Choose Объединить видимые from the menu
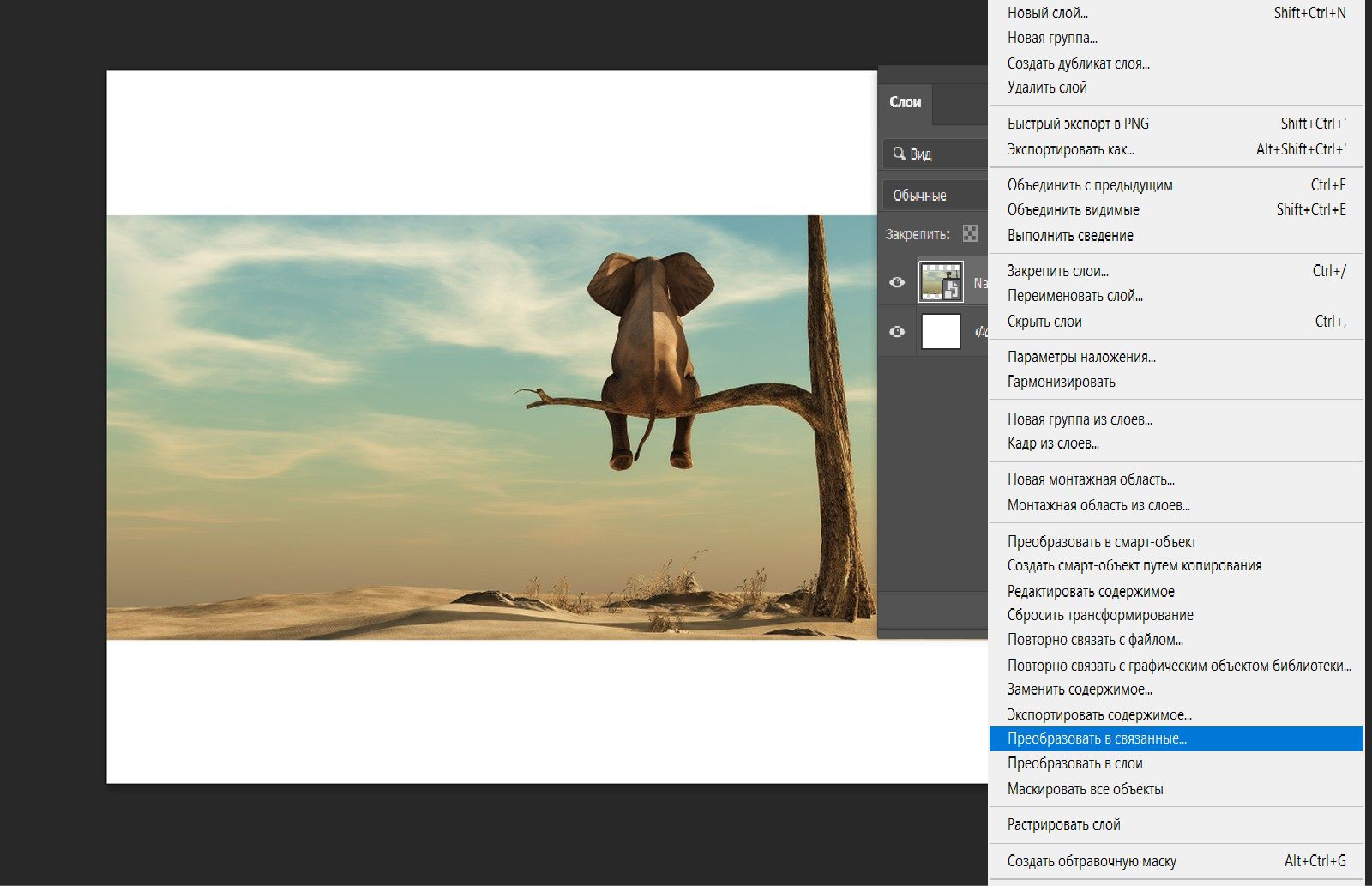Screen dimensions: 1372x886 tap(1073, 210)
